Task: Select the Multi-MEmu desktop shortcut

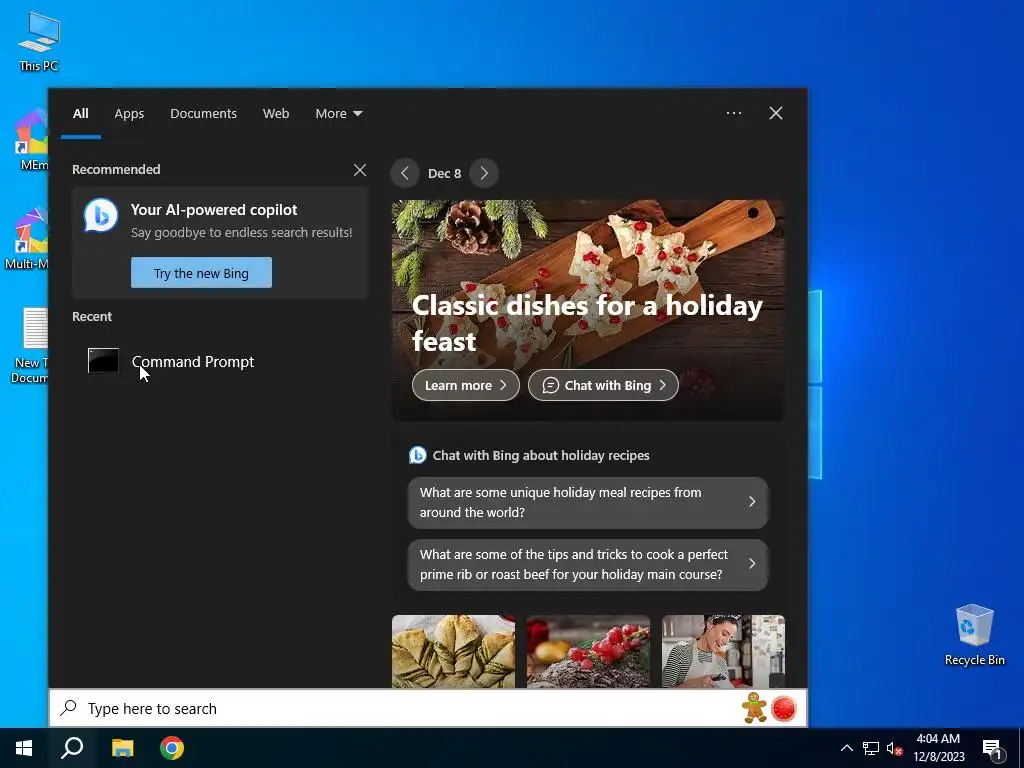Action: tap(27, 238)
